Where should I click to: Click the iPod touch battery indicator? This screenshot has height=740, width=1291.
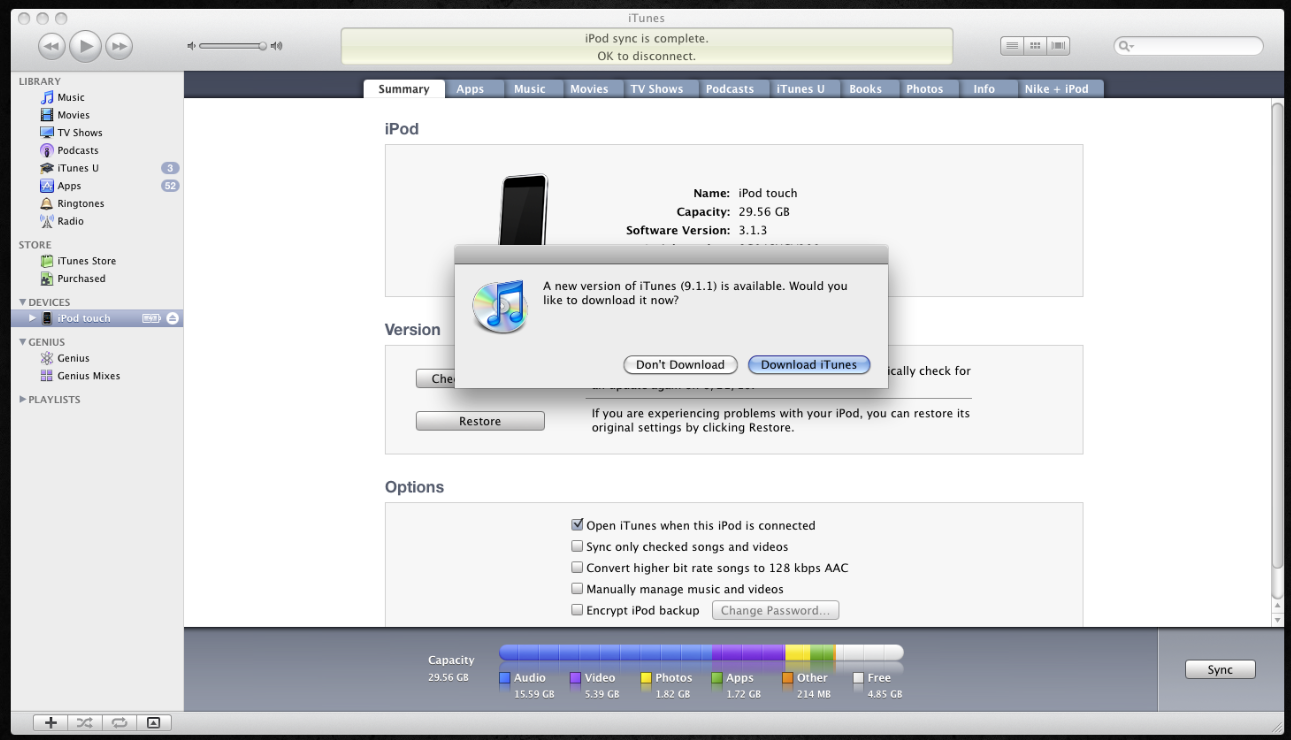pos(151,318)
